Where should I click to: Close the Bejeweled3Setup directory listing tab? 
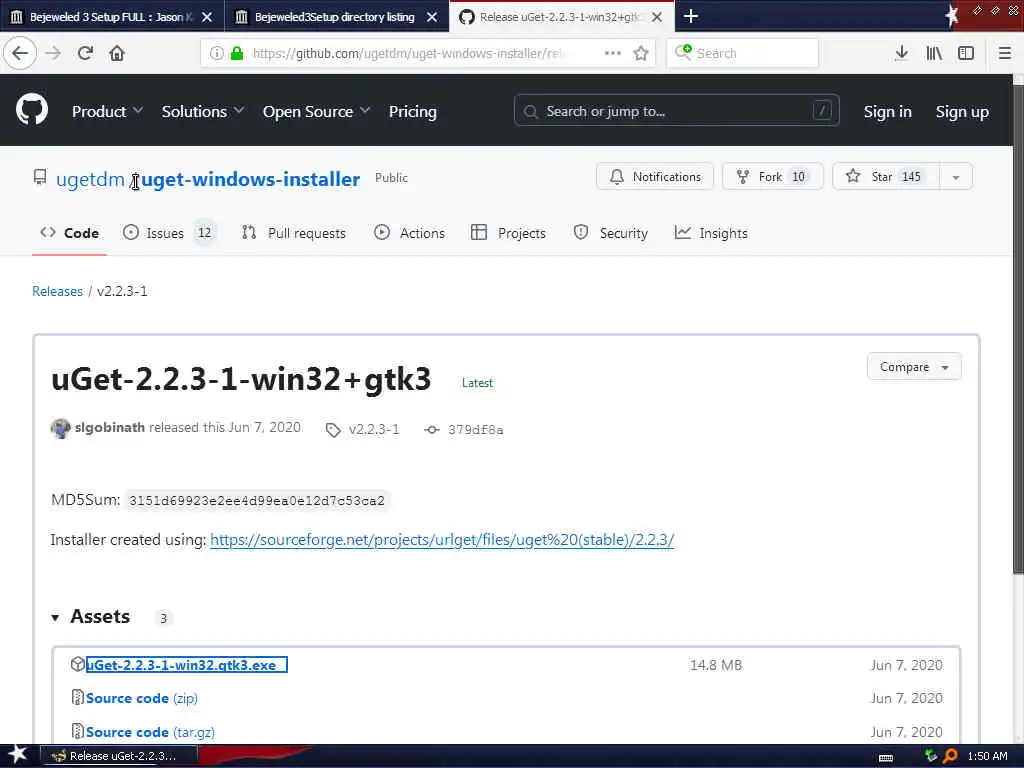(x=432, y=17)
